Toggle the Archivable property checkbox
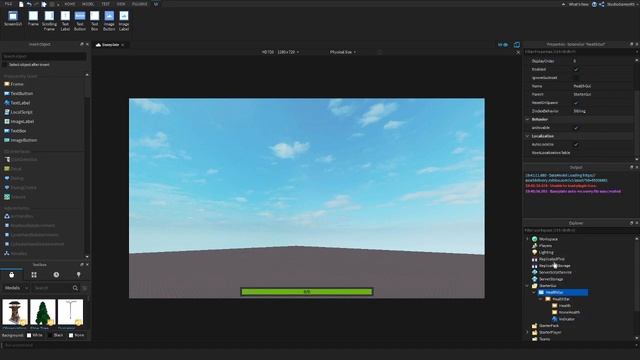 pos(576,128)
